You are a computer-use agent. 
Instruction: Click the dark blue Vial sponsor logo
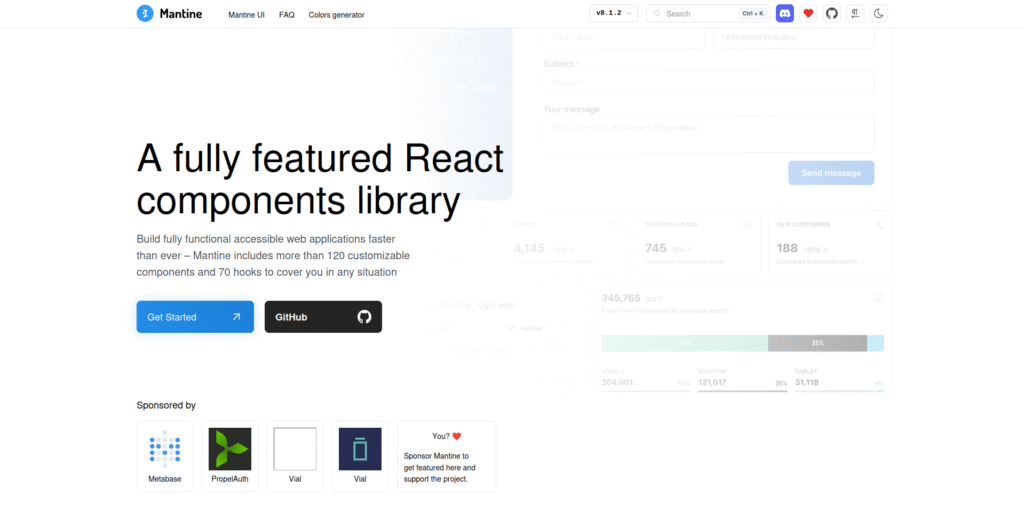[x=360, y=449]
